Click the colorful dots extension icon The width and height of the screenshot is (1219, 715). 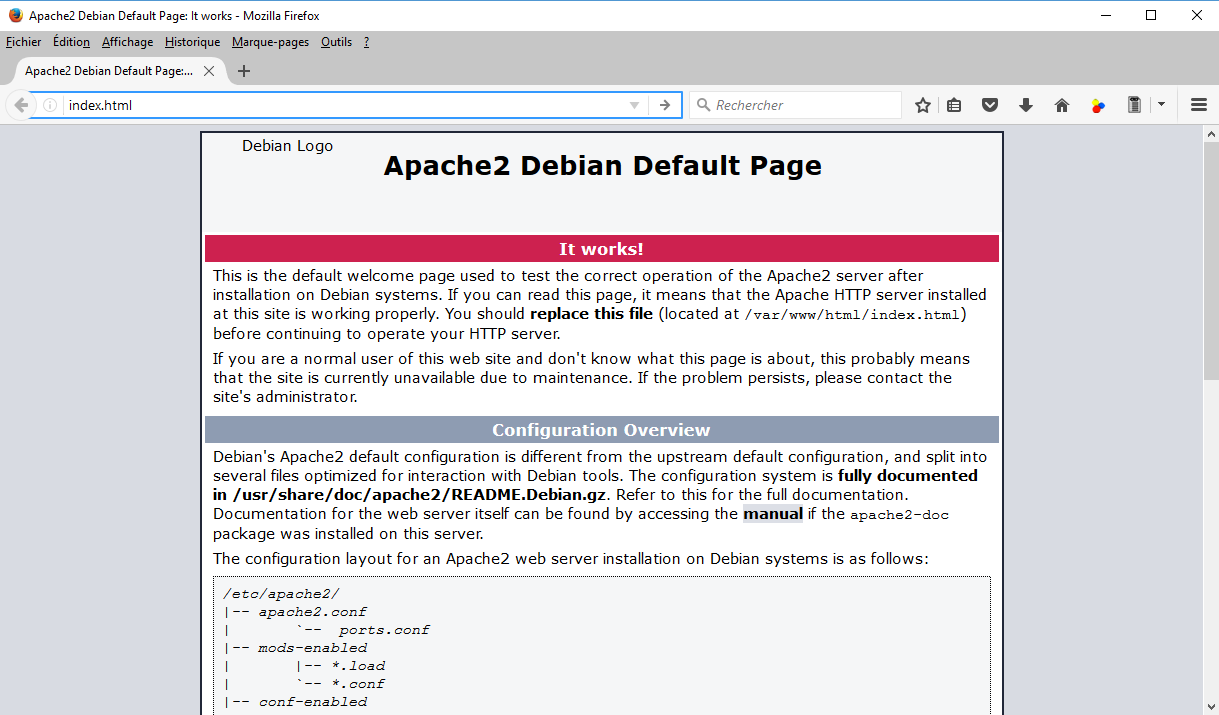pyautogui.click(x=1098, y=105)
